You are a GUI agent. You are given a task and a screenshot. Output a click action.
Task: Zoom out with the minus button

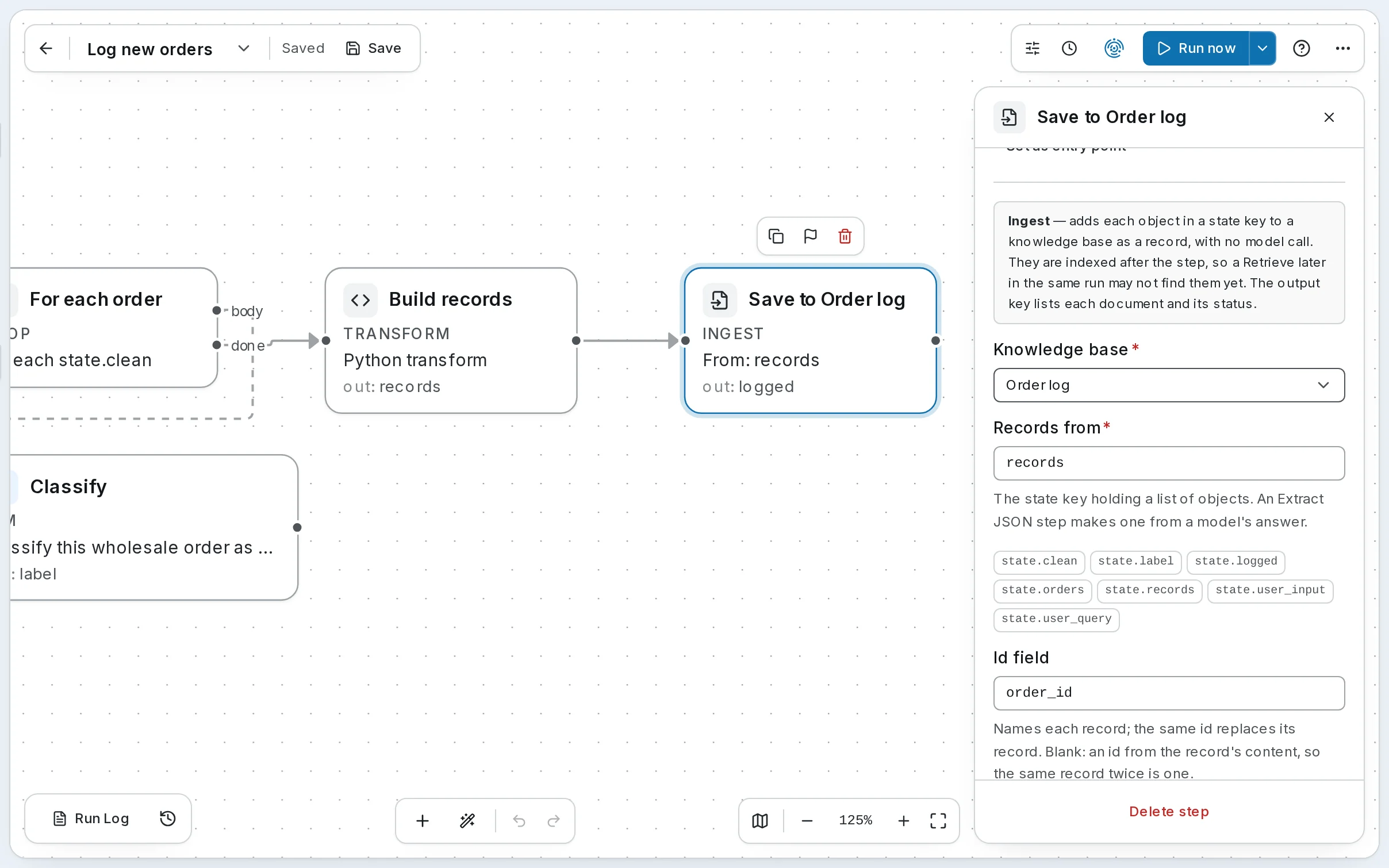807,821
